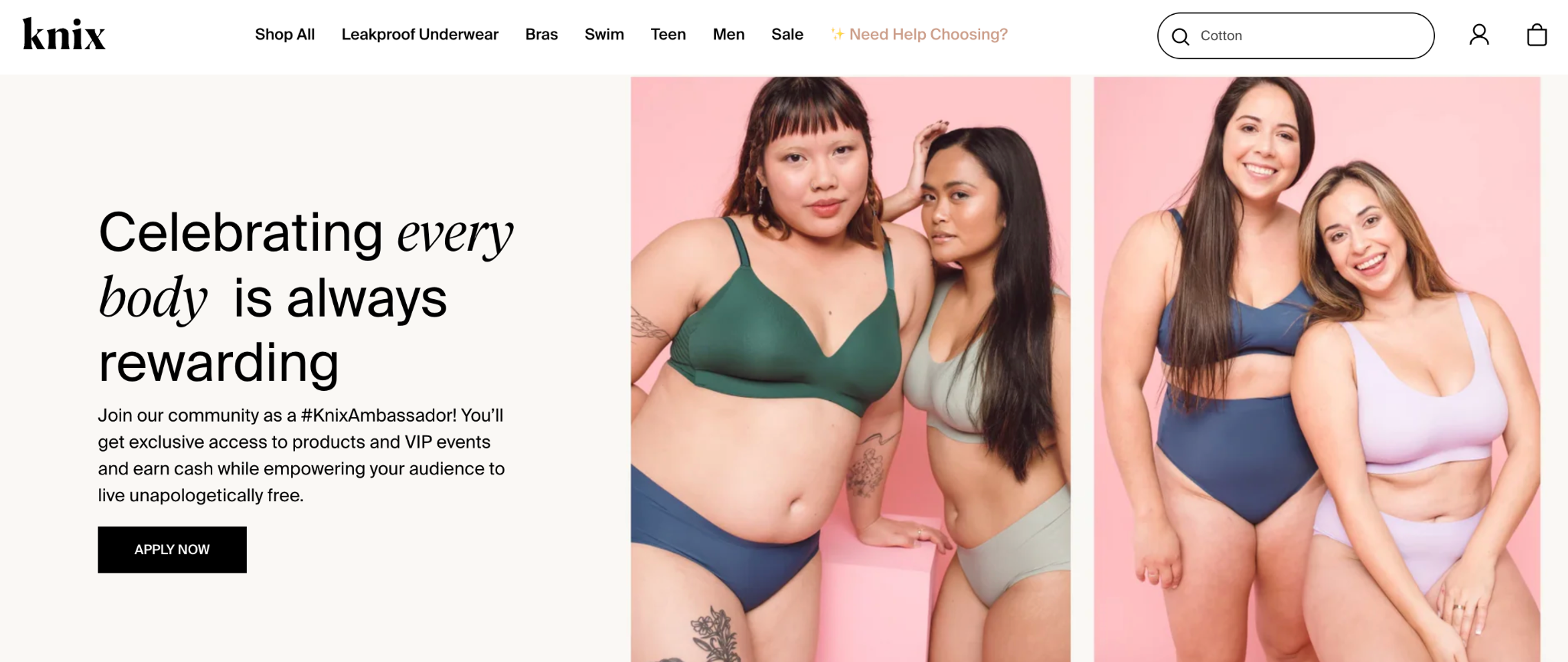
Task: Click the APPLY NOW button
Action: (x=172, y=549)
